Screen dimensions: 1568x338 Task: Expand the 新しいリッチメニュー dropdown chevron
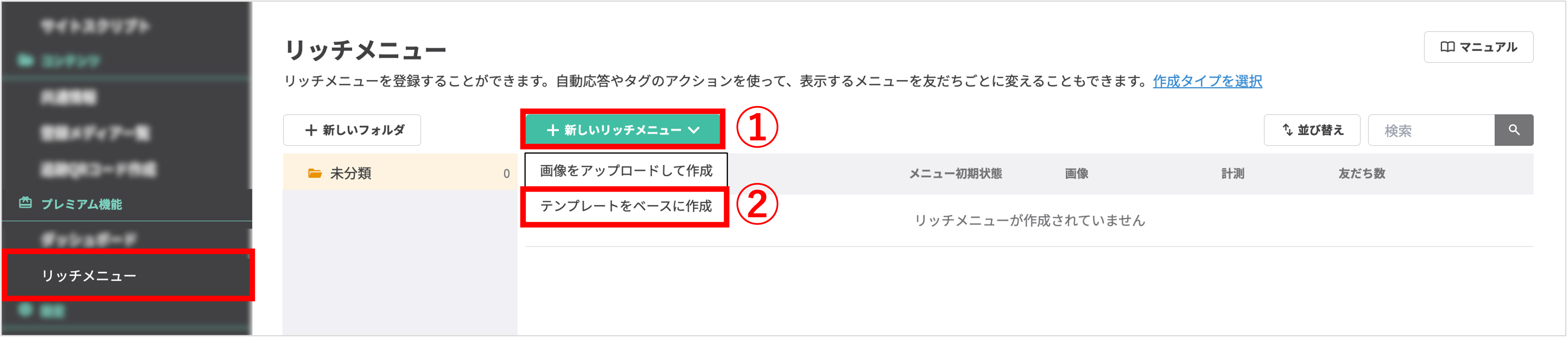coord(694,130)
